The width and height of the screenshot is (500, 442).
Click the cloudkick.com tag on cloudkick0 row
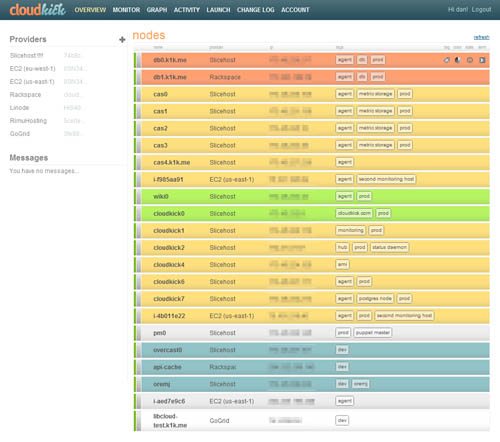(354, 213)
